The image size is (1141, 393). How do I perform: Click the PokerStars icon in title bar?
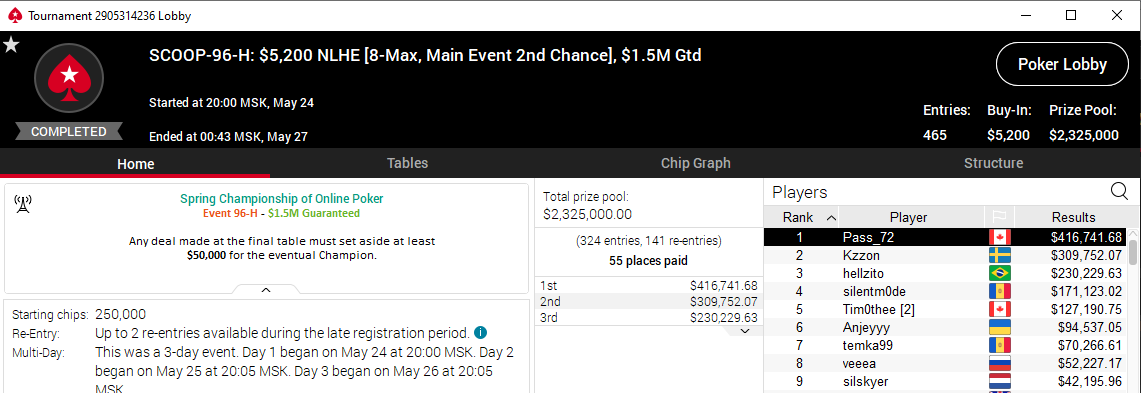[x=15, y=15]
